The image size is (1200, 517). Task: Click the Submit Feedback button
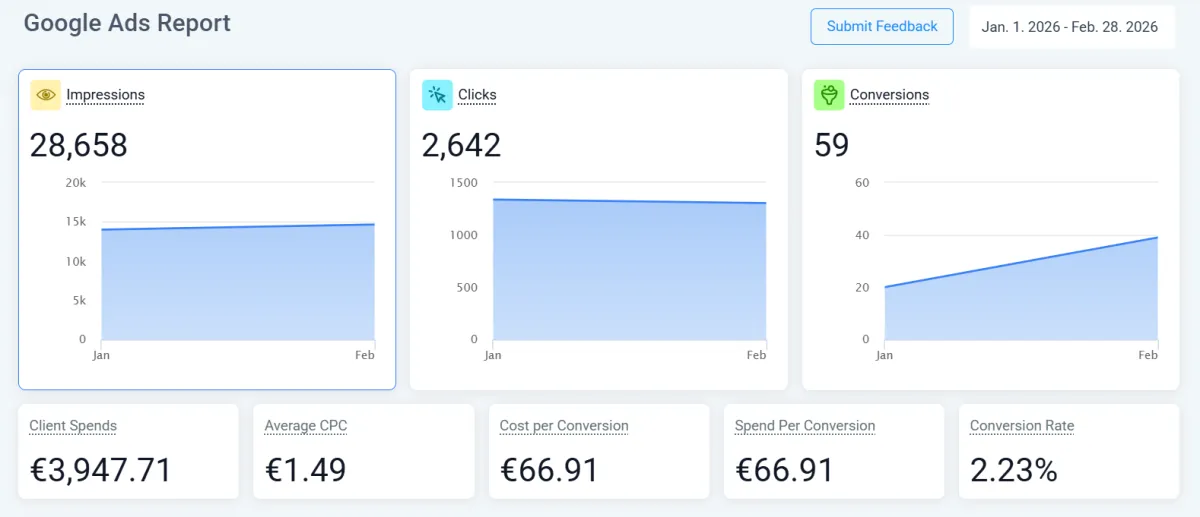tap(882, 27)
